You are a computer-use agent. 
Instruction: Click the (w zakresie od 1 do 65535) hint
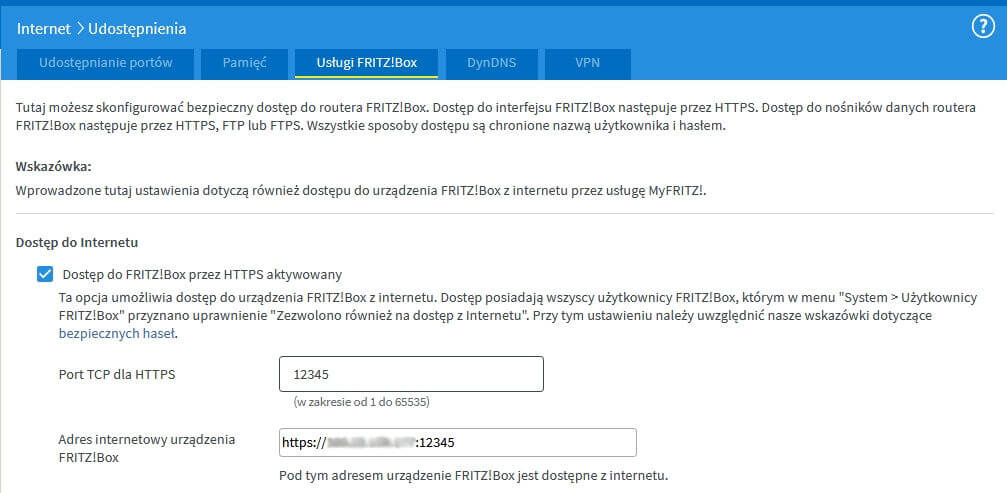pos(361,402)
